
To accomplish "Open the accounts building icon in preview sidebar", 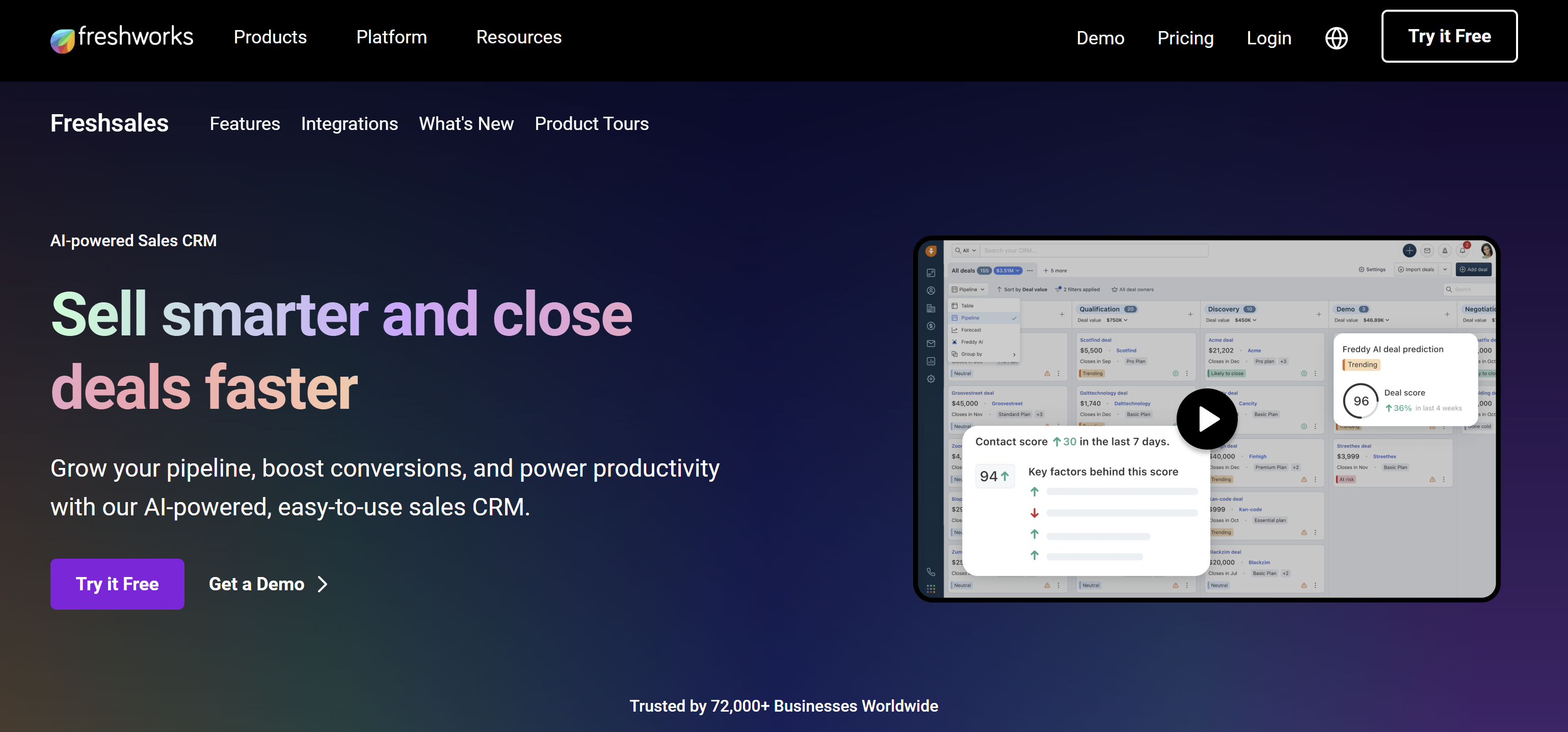I will click(x=931, y=308).
